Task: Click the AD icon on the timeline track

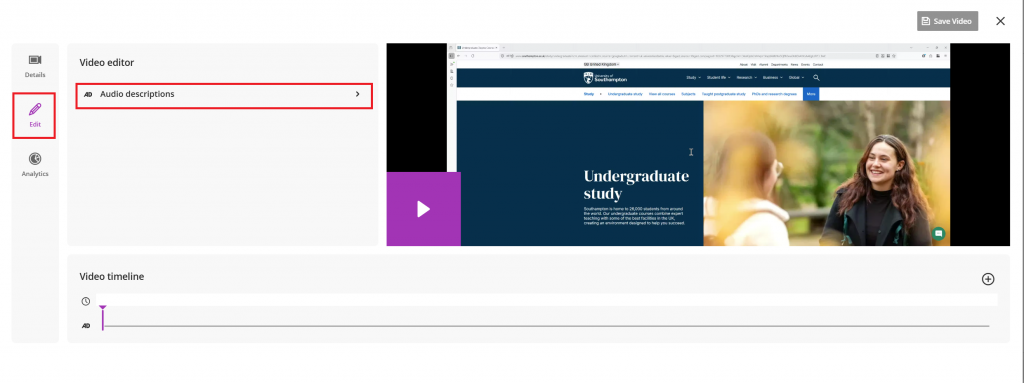Action: coord(86,325)
